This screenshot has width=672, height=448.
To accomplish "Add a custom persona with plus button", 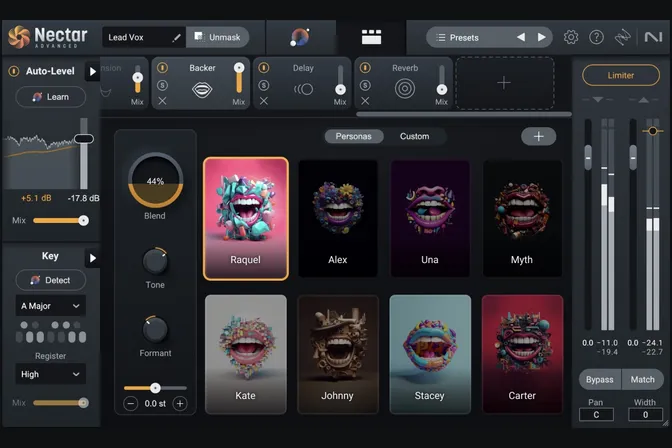I will tap(538, 136).
